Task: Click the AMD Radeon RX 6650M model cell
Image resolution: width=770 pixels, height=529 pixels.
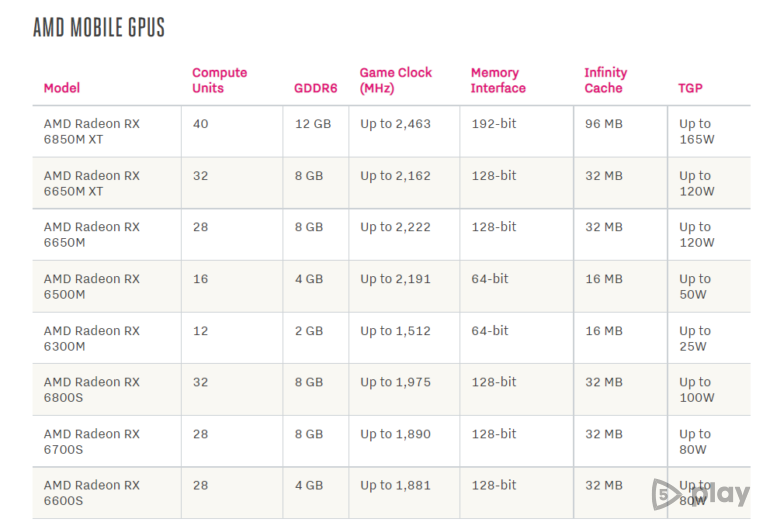Action: tap(92, 235)
